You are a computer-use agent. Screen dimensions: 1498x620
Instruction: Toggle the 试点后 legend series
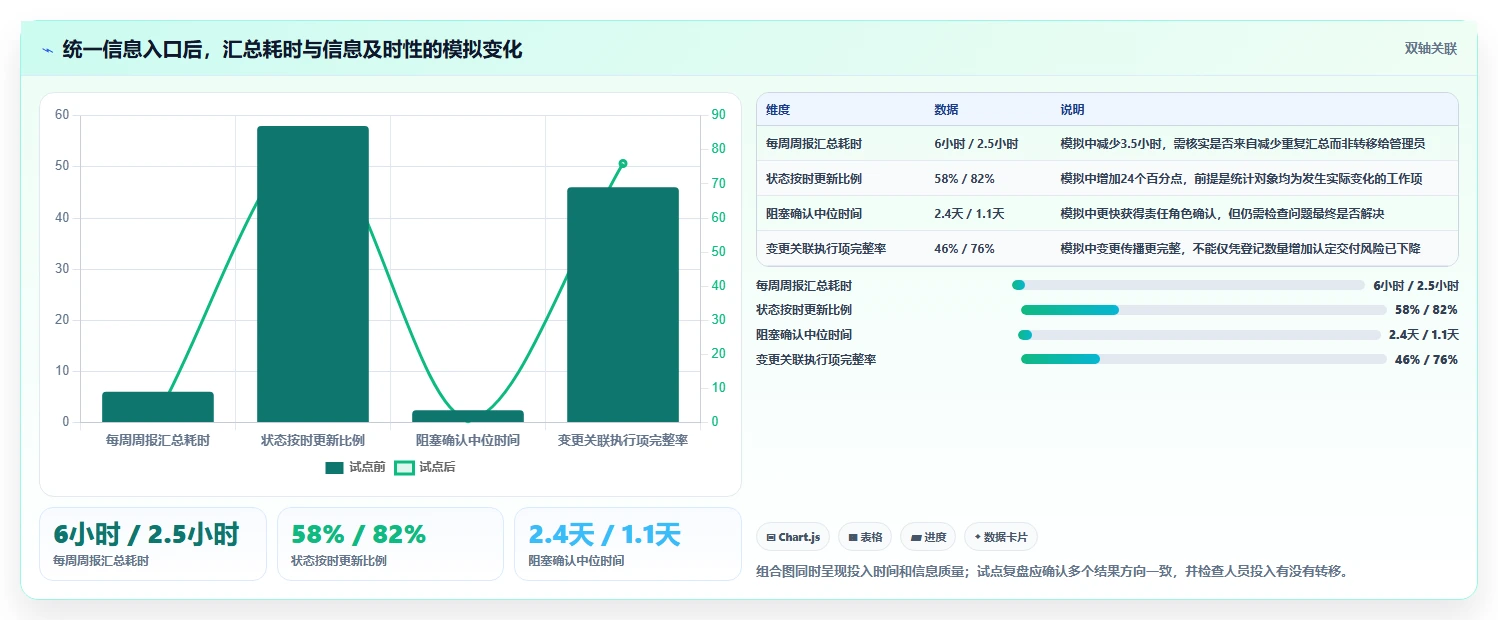(x=425, y=467)
